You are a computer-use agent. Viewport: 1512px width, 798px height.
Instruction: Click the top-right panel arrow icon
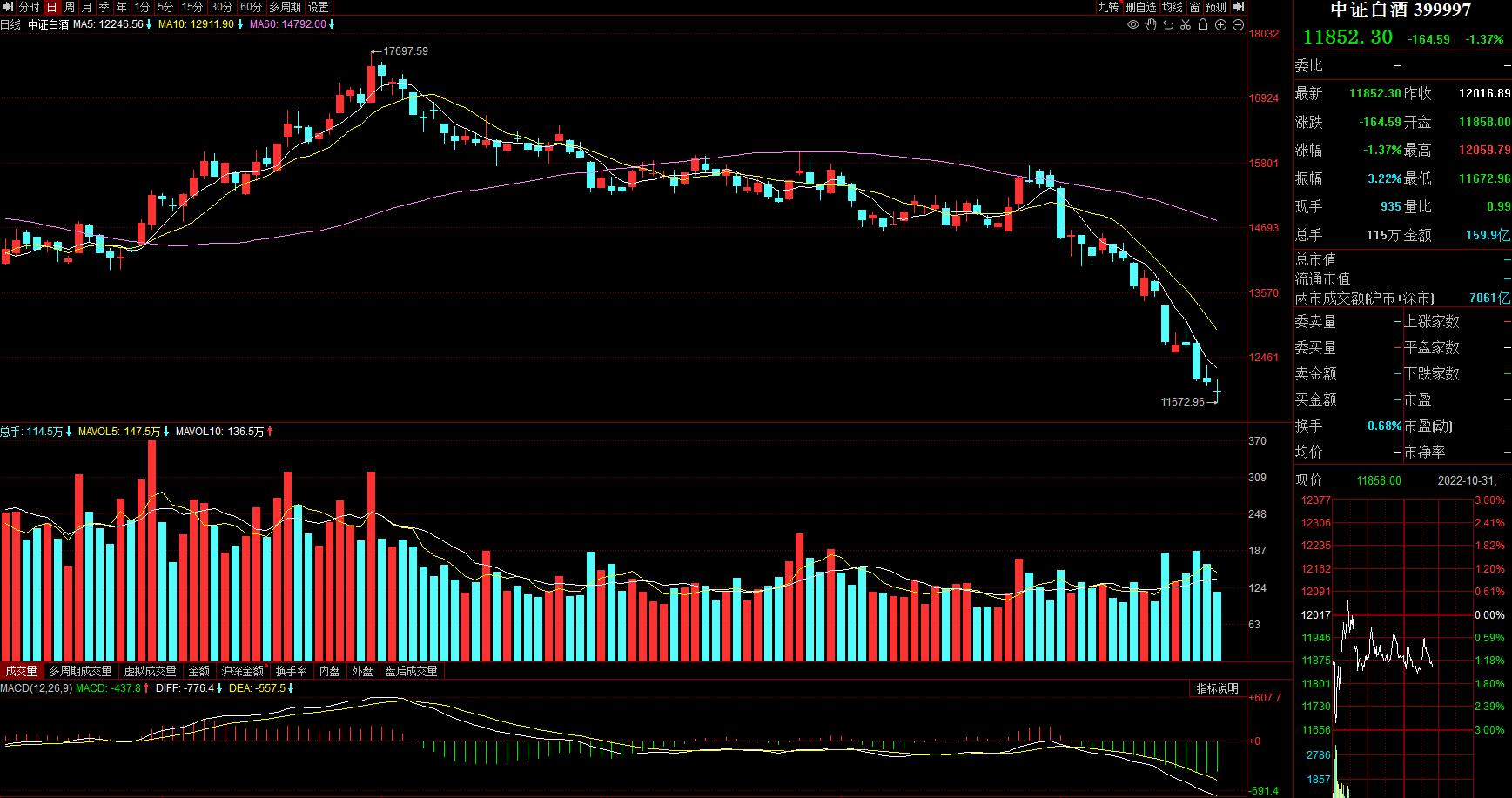1239,7
